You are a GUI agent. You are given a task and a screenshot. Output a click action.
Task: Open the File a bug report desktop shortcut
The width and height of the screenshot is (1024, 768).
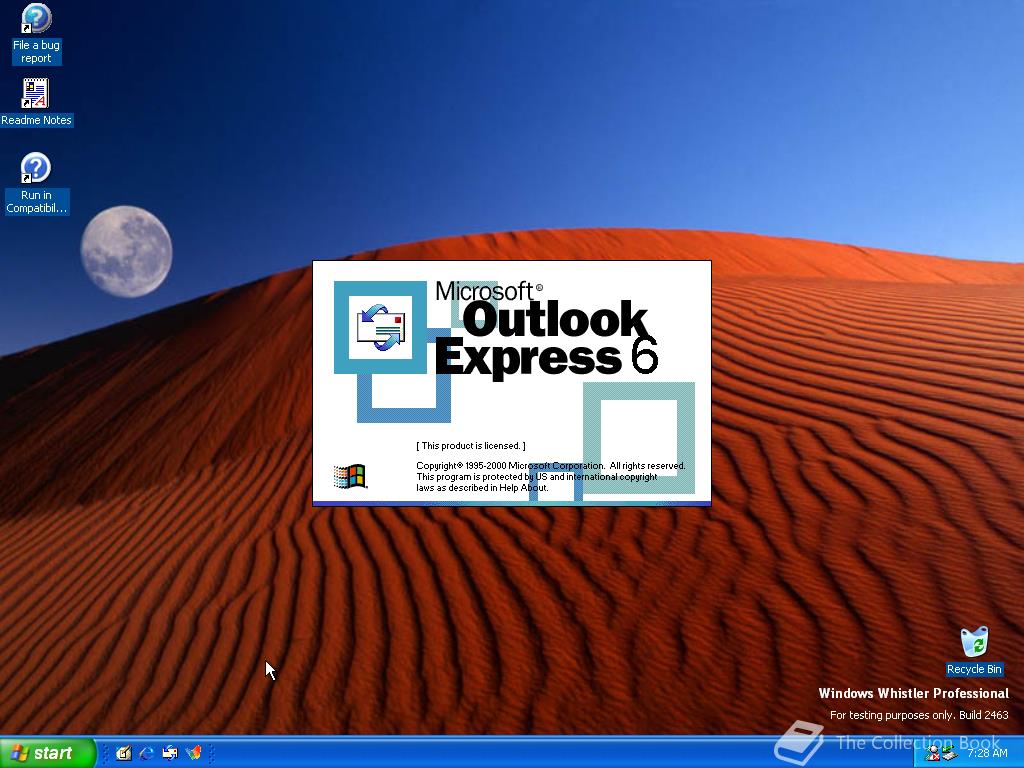coord(36,34)
